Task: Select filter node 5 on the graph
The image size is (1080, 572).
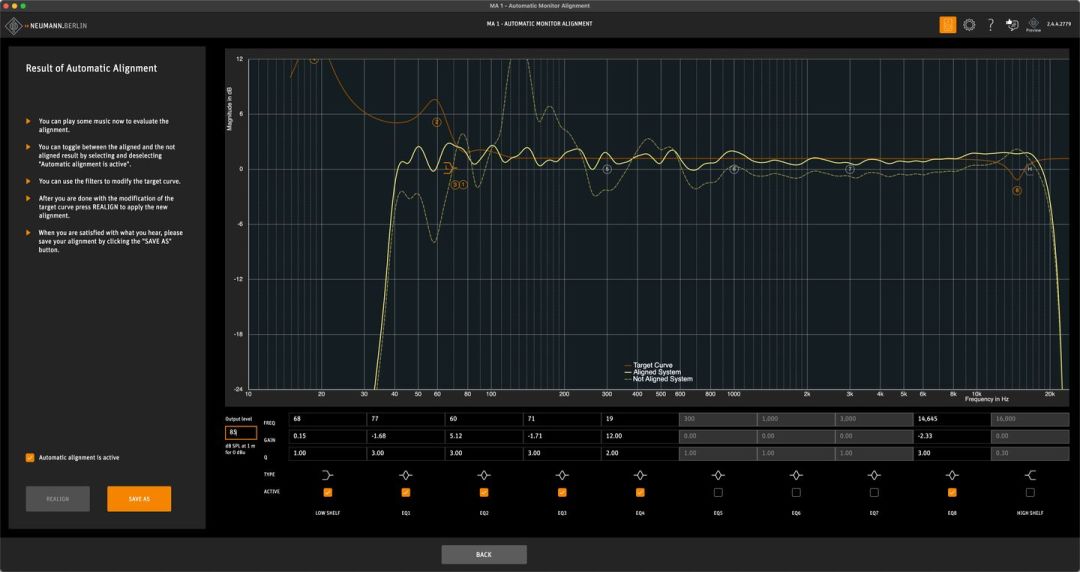Action: click(607, 169)
